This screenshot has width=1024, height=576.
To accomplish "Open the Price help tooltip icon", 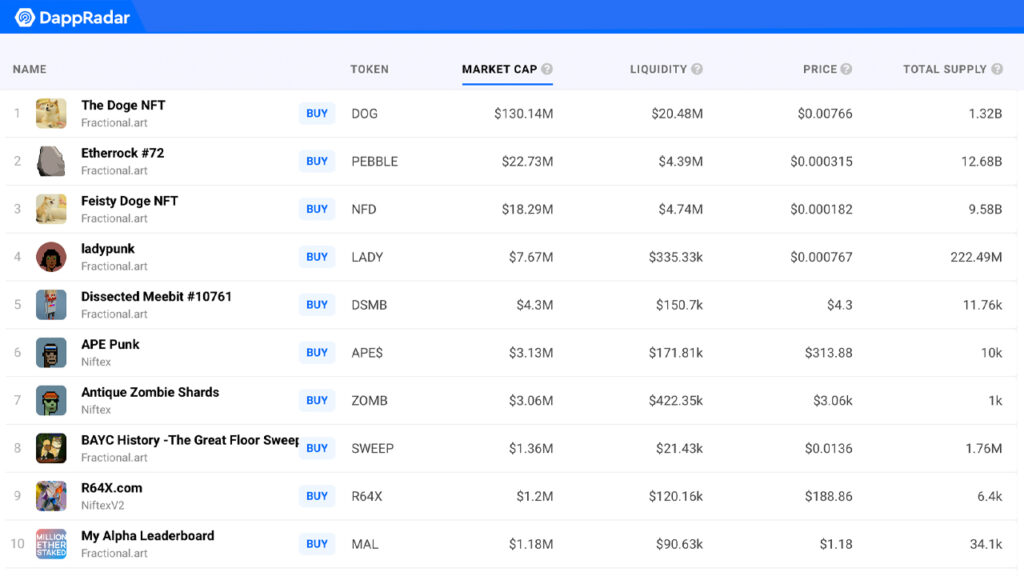I will (x=846, y=69).
